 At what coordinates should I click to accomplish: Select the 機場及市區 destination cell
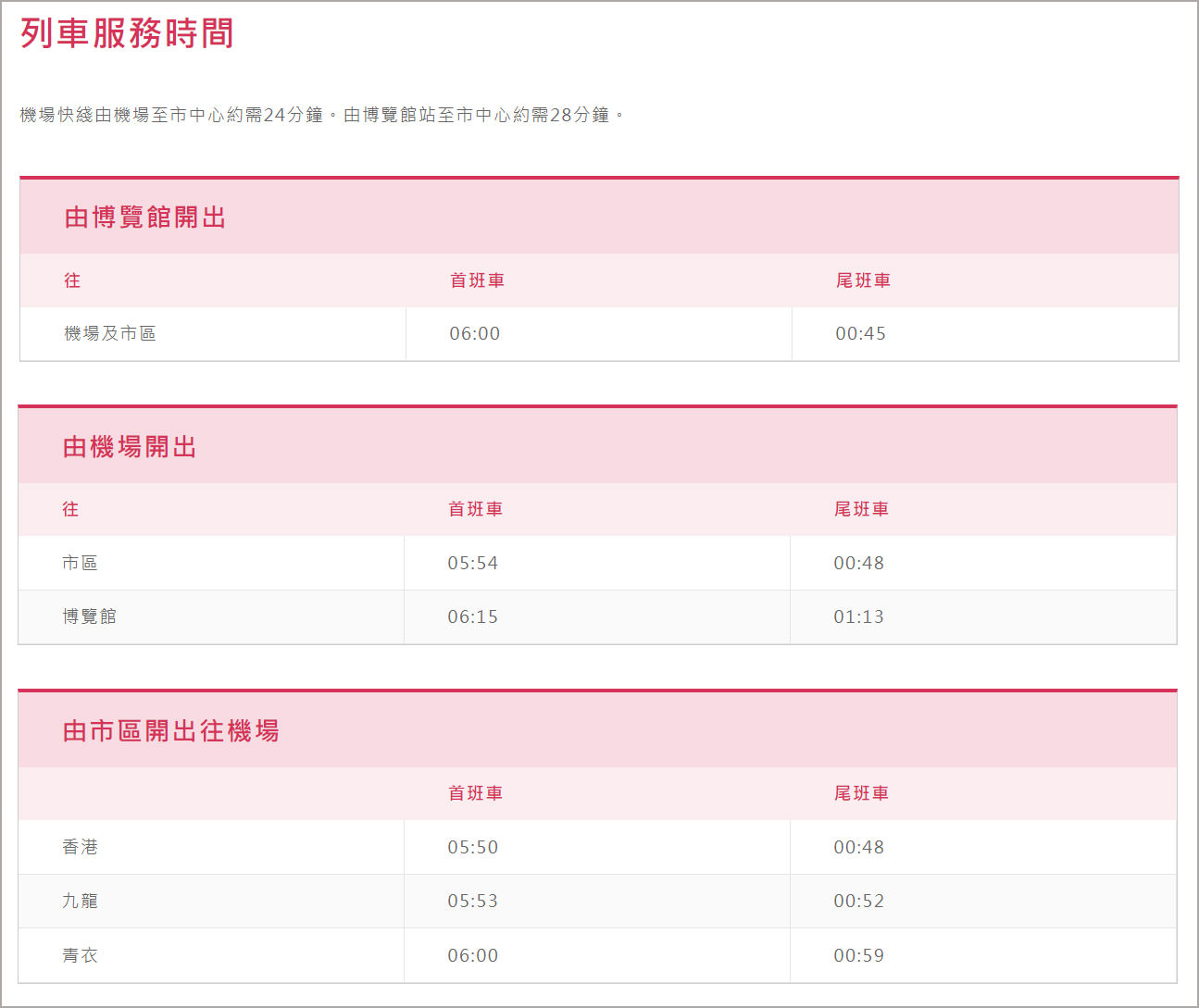pyautogui.click(x=109, y=334)
